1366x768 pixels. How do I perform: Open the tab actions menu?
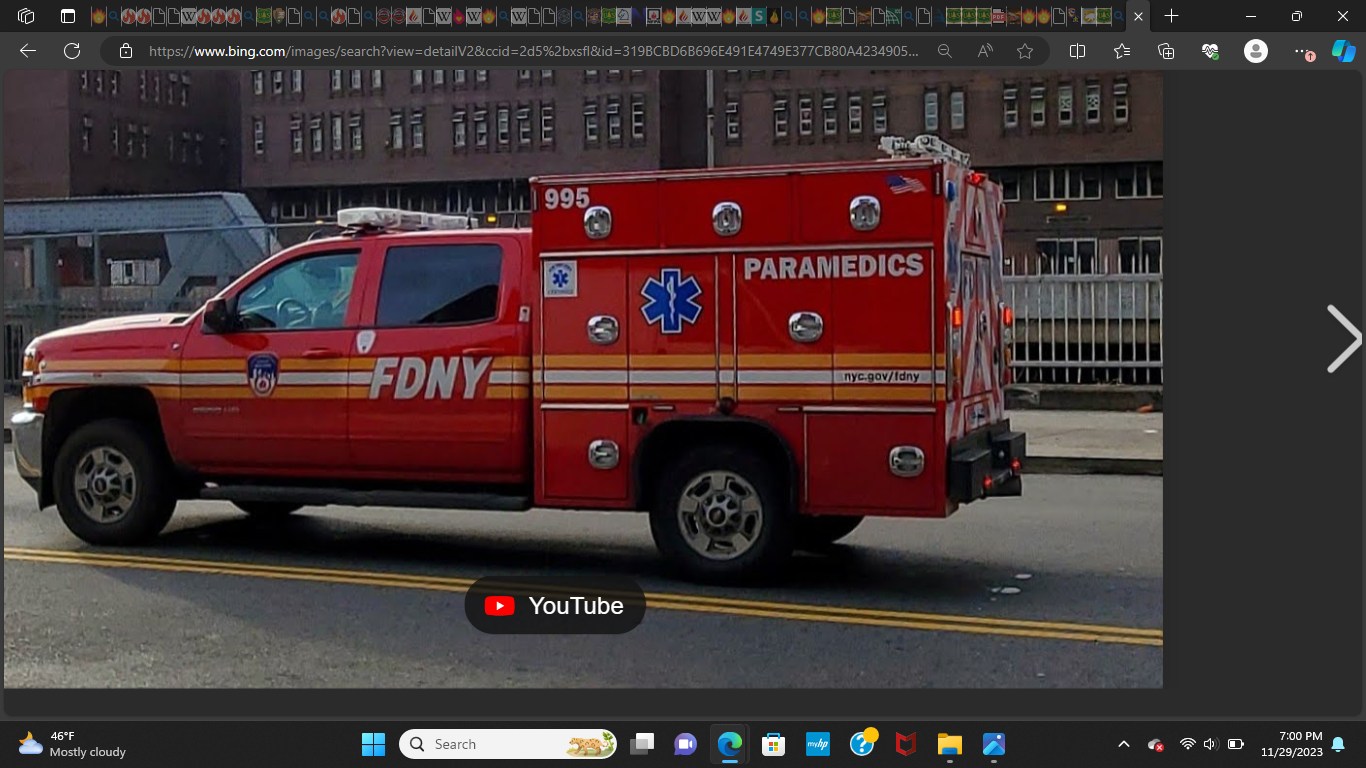click(68, 16)
